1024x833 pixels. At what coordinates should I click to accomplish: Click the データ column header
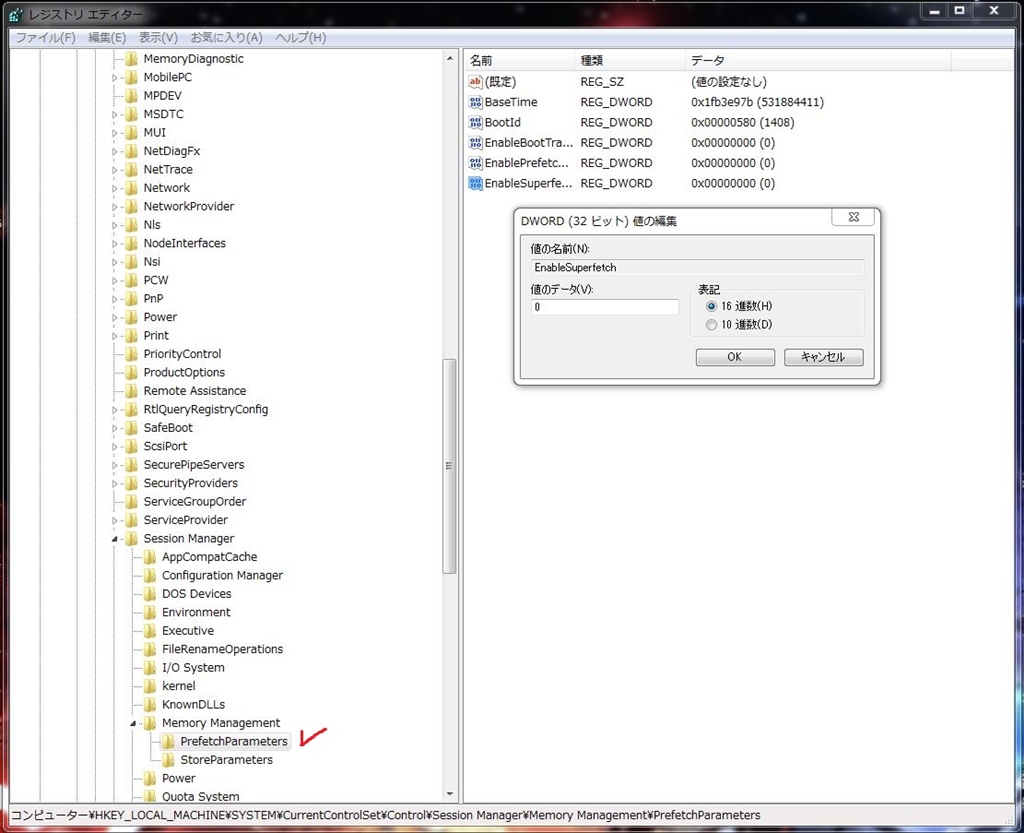818,60
